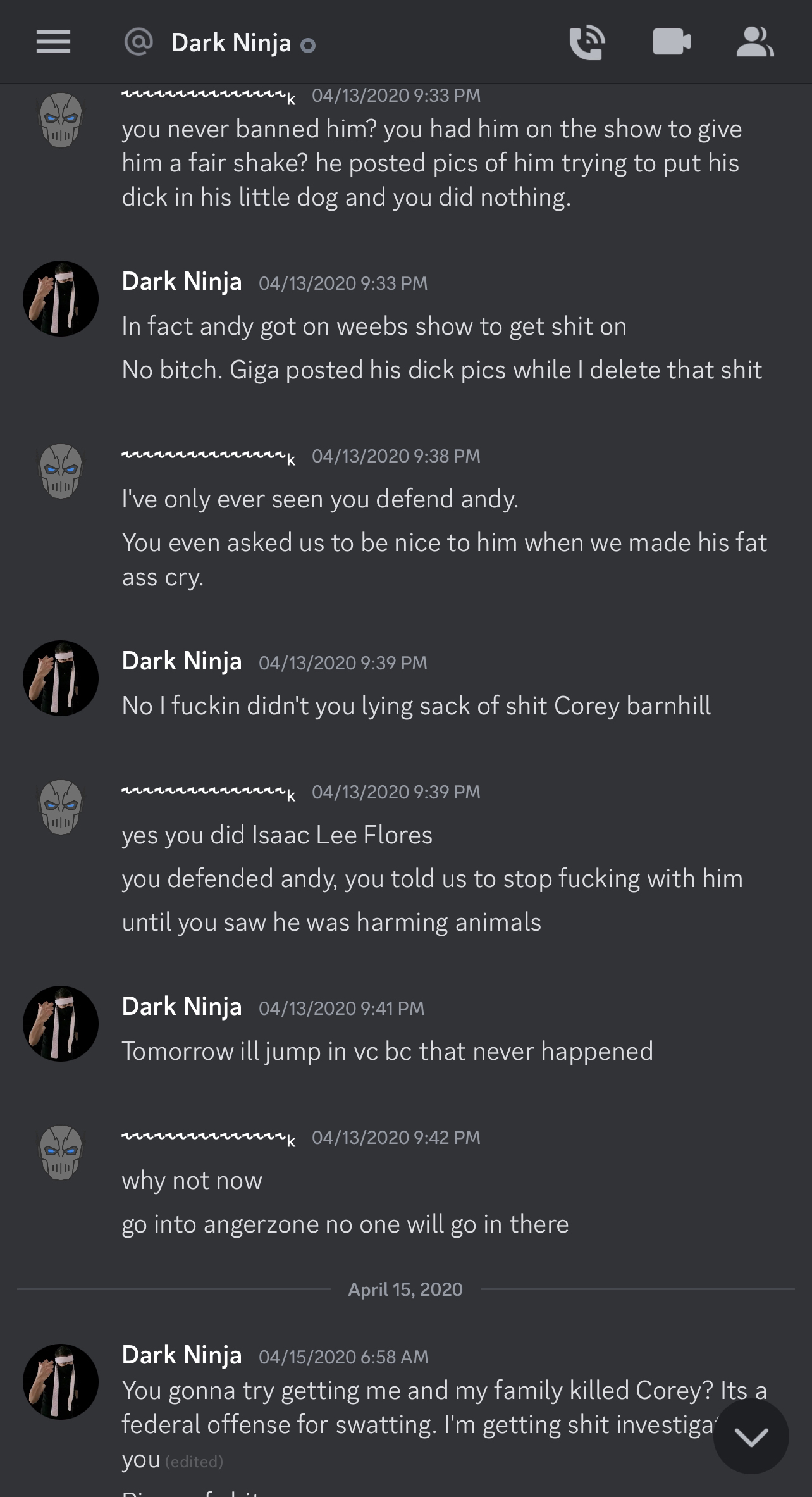This screenshot has height=1497, width=812.
Task: Tap the 04/13/2020 9:39 PM timestamp by Dark Ninja
Action: coord(343,663)
